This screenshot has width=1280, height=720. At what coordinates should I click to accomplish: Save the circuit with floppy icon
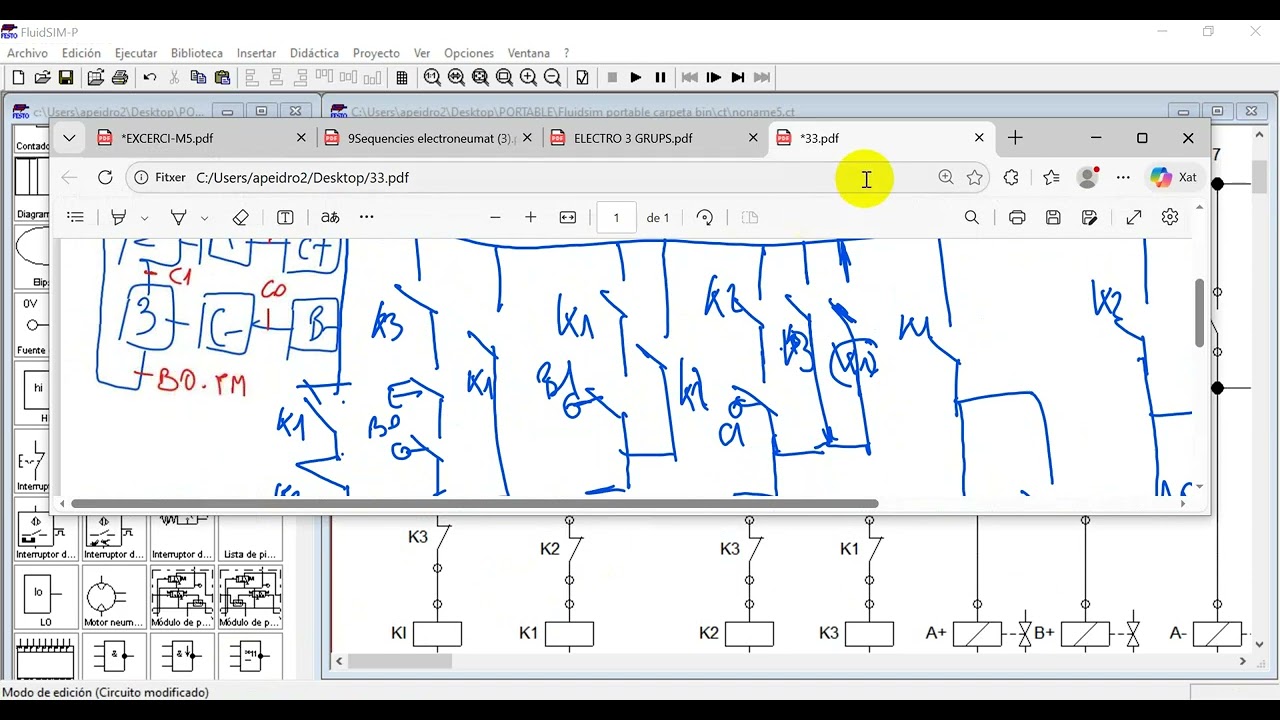pyautogui.click(x=66, y=77)
